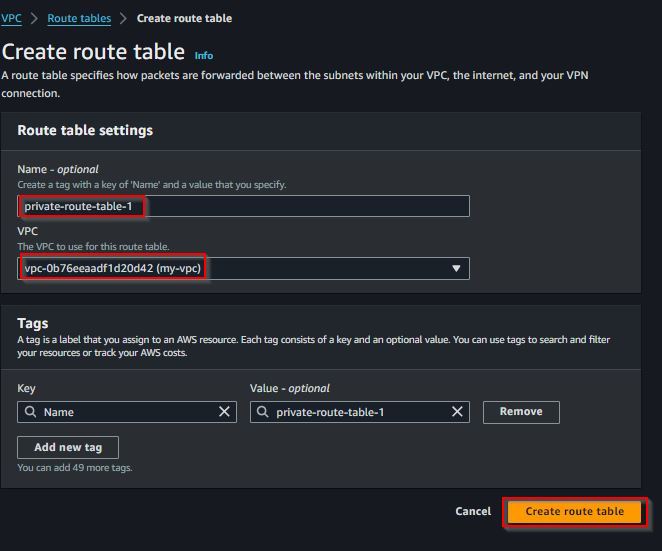
Task: Cancel the route table creation
Action: tap(473, 511)
